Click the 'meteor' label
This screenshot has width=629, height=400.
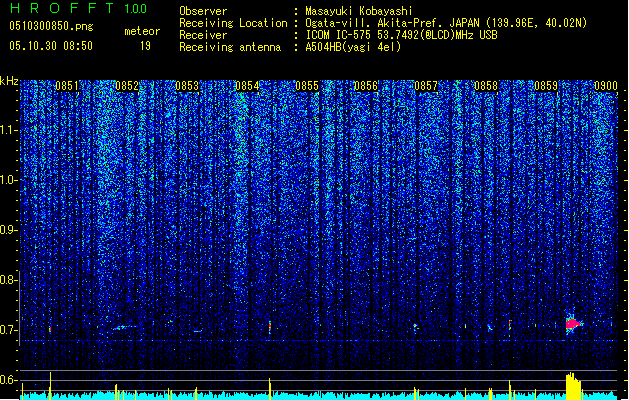pos(142,31)
